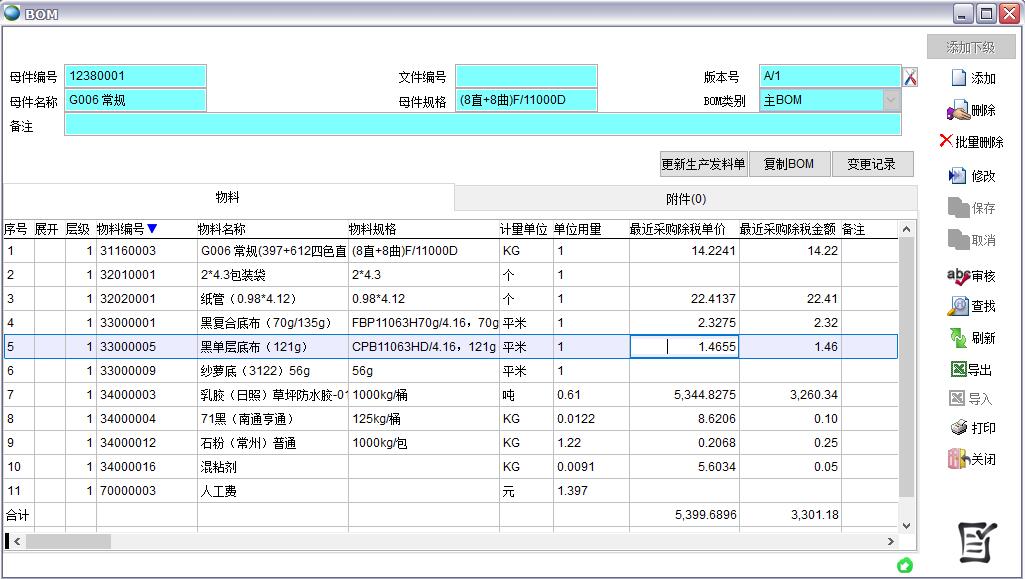Click the 删除 (Delete) icon button
1025x579 pixels.
[972, 110]
